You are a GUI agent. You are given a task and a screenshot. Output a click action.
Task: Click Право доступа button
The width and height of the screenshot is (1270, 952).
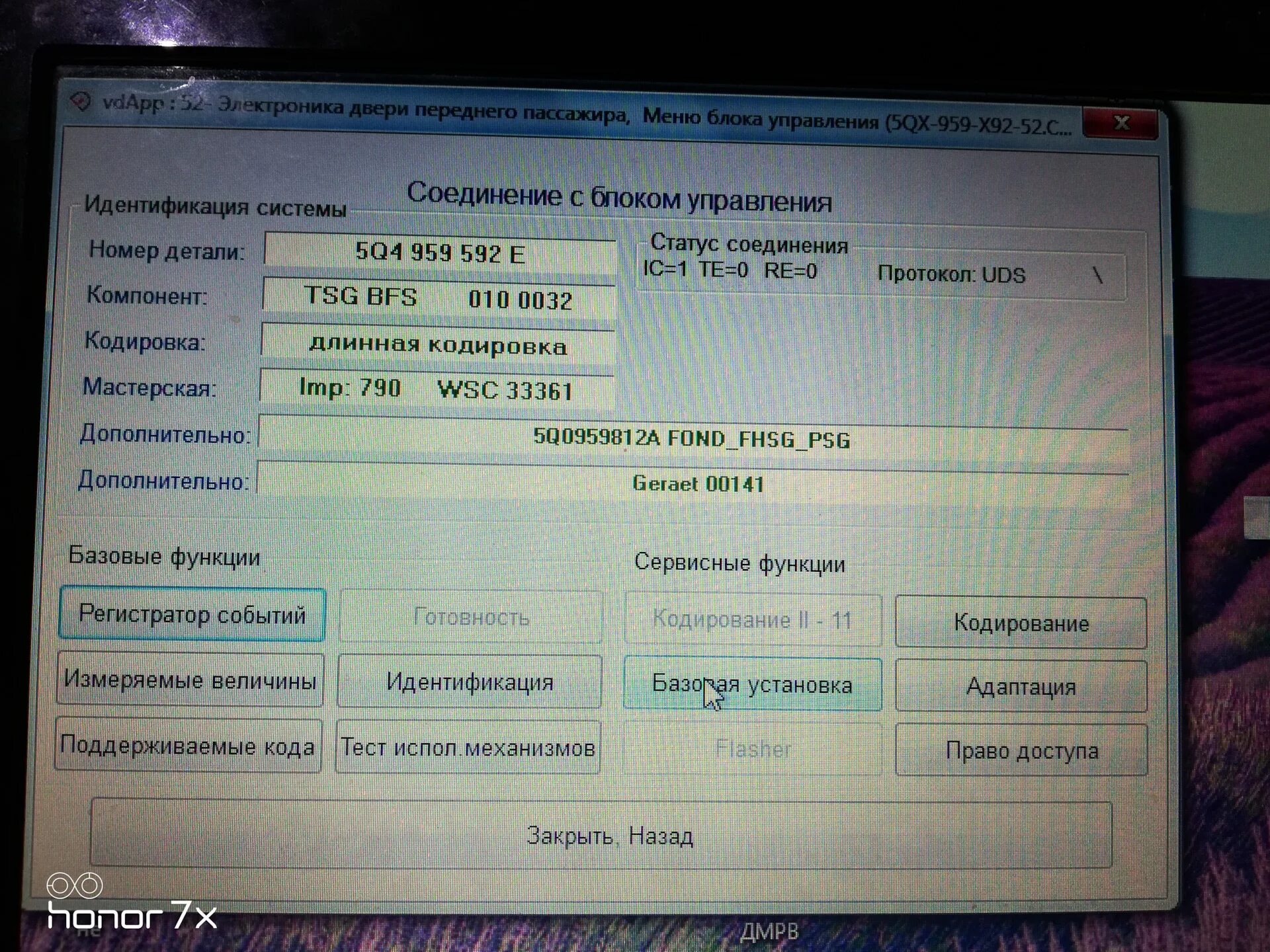[x=1021, y=750]
